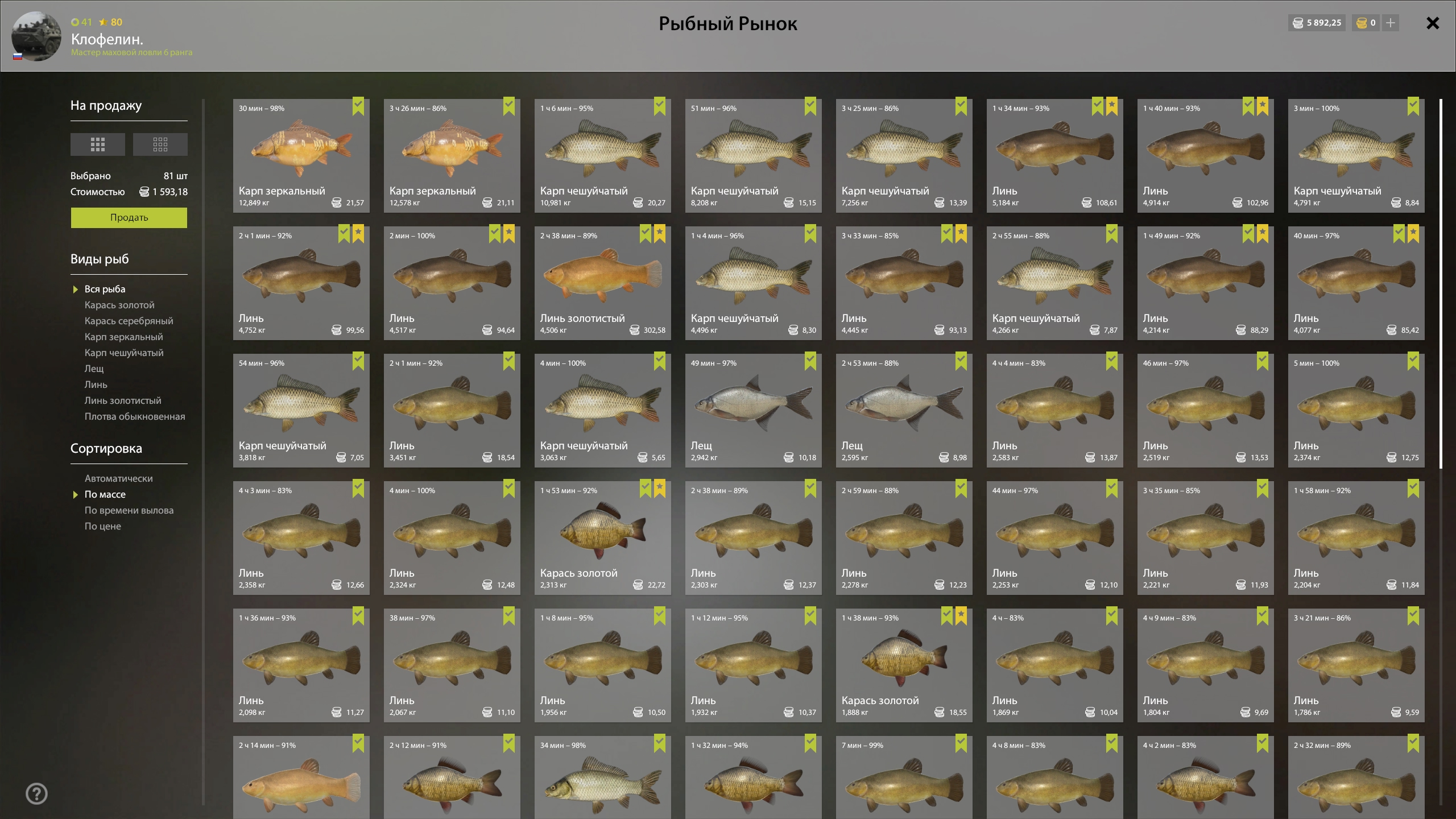Switch to small grid view icon

pos(160,144)
